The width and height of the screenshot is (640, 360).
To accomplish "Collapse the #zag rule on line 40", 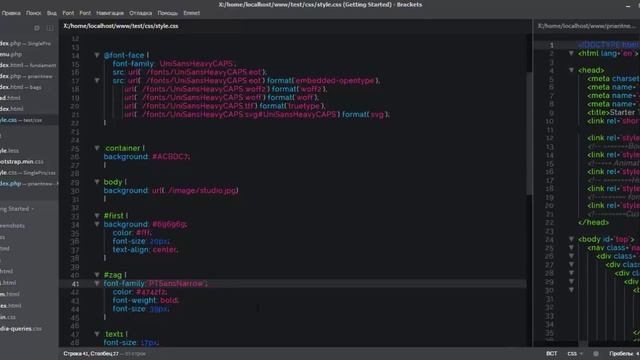I will click(x=97, y=275).
